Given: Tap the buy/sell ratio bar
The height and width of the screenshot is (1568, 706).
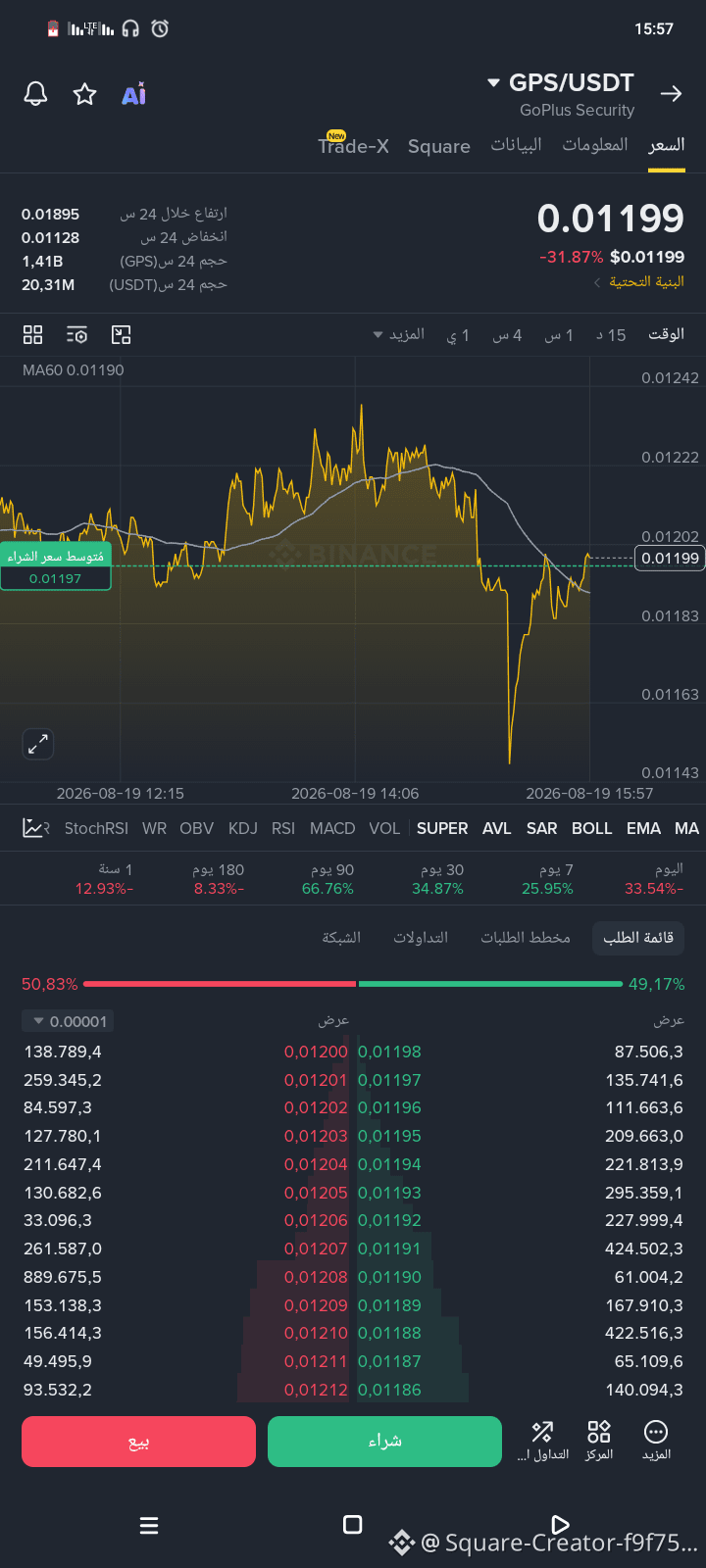Looking at the screenshot, I should point(353,983).
